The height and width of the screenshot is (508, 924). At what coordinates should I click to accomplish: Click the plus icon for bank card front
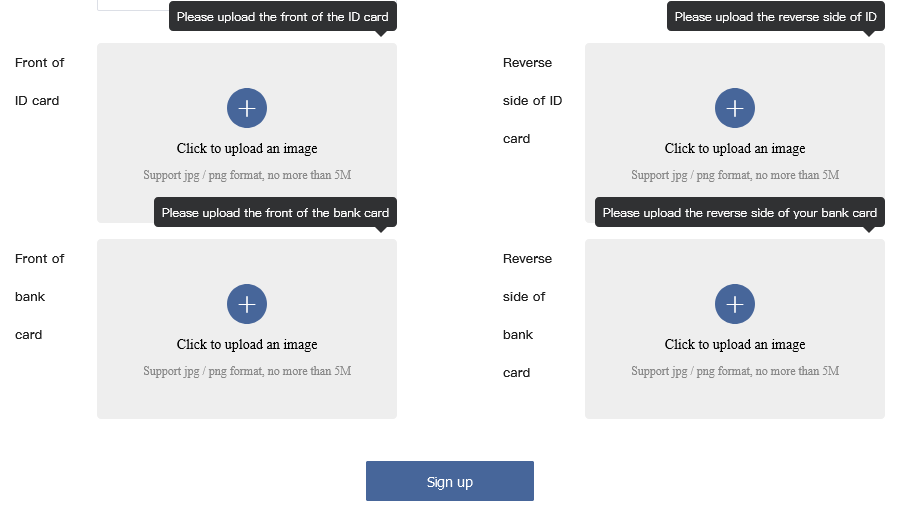tap(247, 304)
